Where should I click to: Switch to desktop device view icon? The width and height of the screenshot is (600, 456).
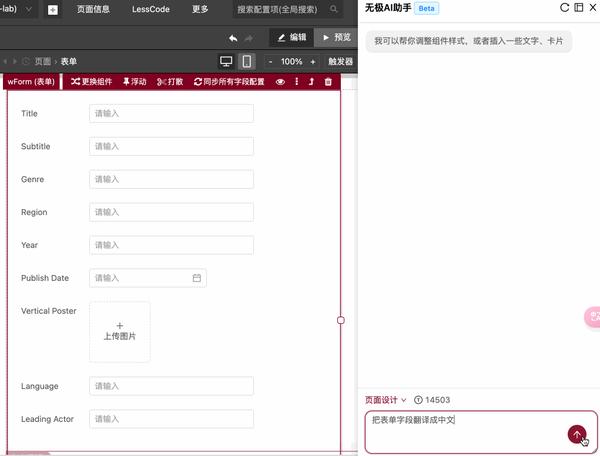(x=226, y=61)
